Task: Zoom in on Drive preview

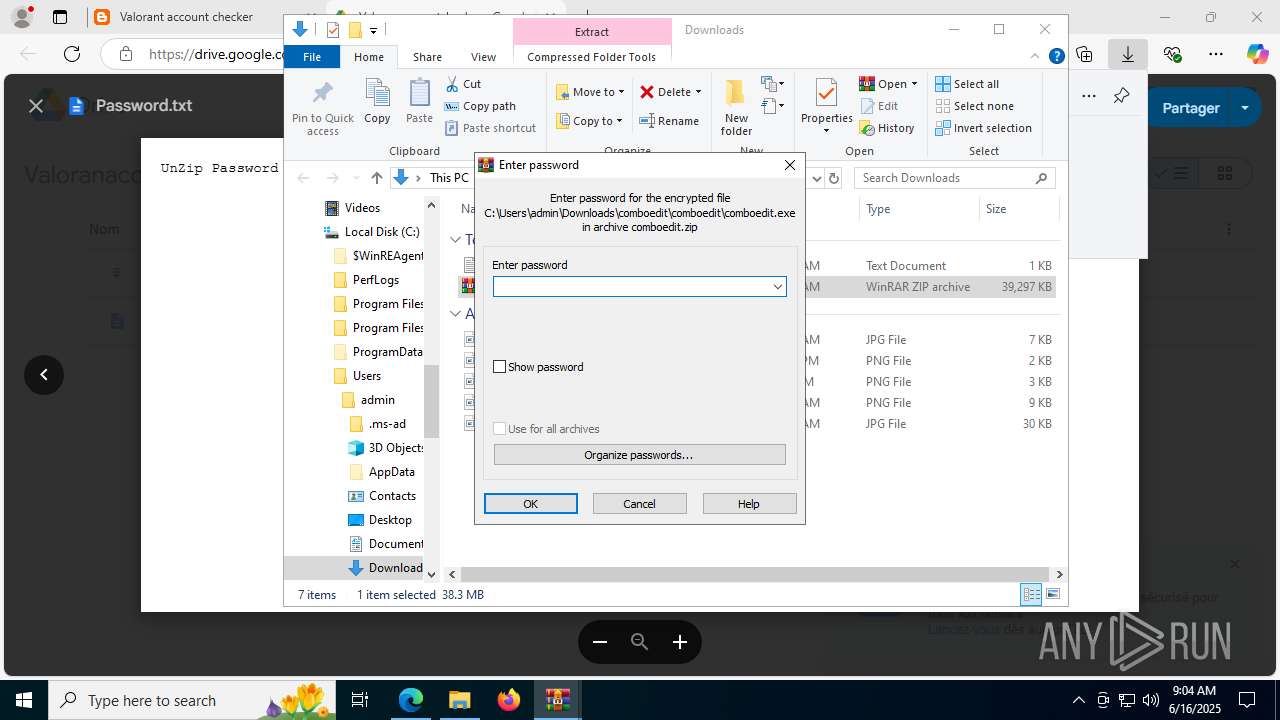Action: click(680, 642)
